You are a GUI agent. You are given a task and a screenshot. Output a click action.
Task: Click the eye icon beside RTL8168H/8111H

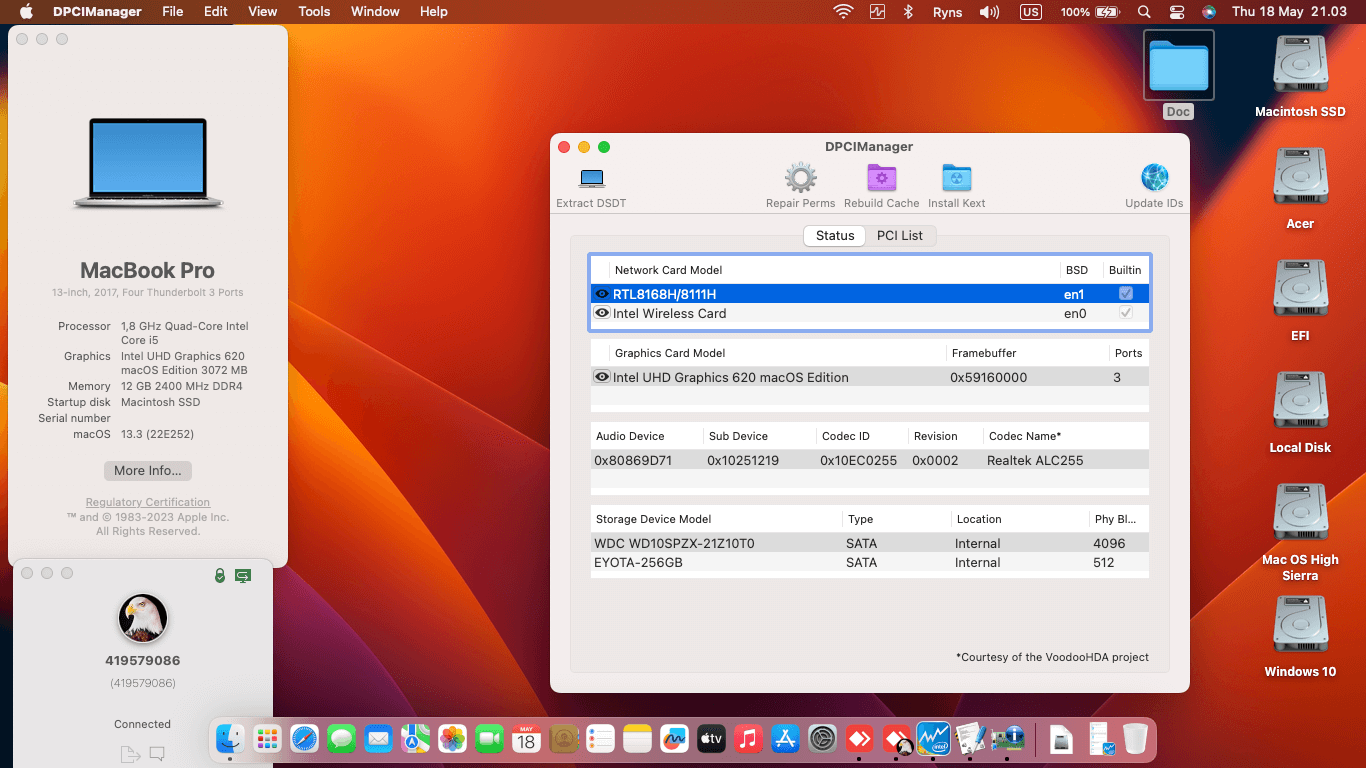pyautogui.click(x=602, y=294)
